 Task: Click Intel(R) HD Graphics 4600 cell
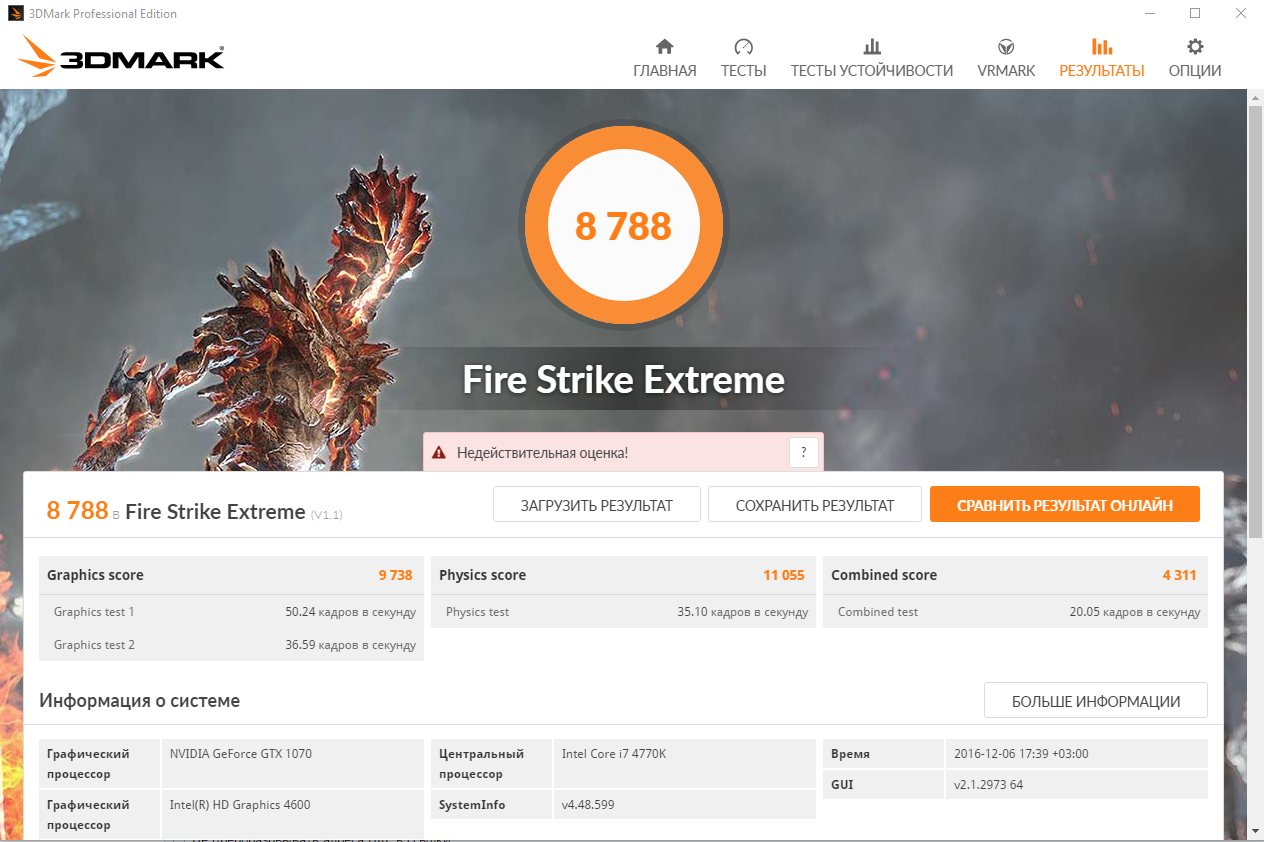tap(293, 815)
